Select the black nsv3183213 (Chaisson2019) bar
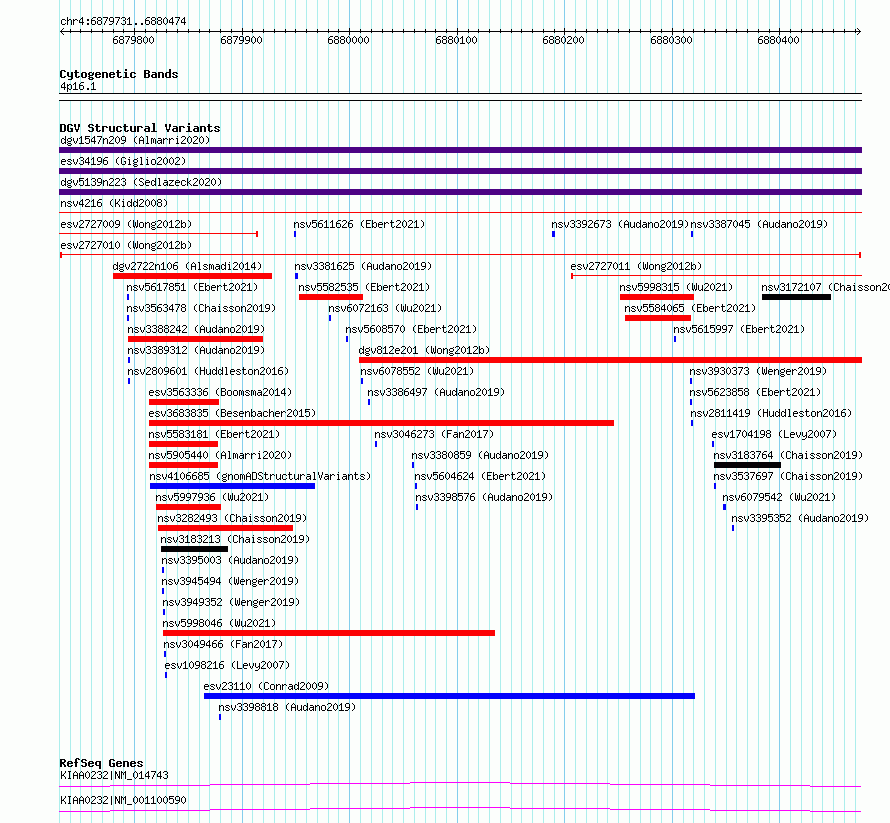 pos(194,549)
